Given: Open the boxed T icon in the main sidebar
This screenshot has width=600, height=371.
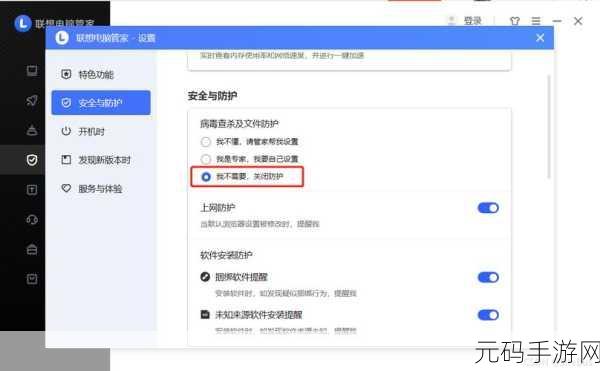Looking at the screenshot, I should click(x=32, y=190).
